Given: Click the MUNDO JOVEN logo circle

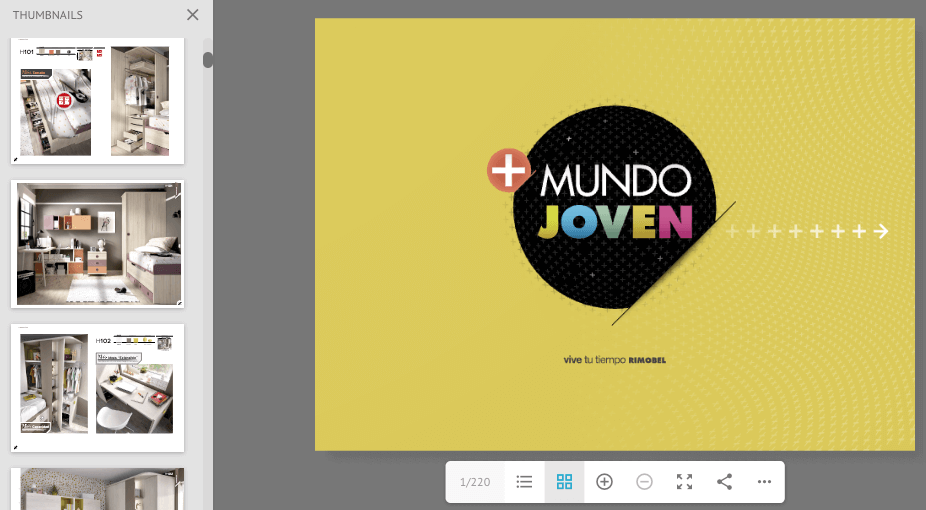Looking at the screenshot, I should click(615, 205).
